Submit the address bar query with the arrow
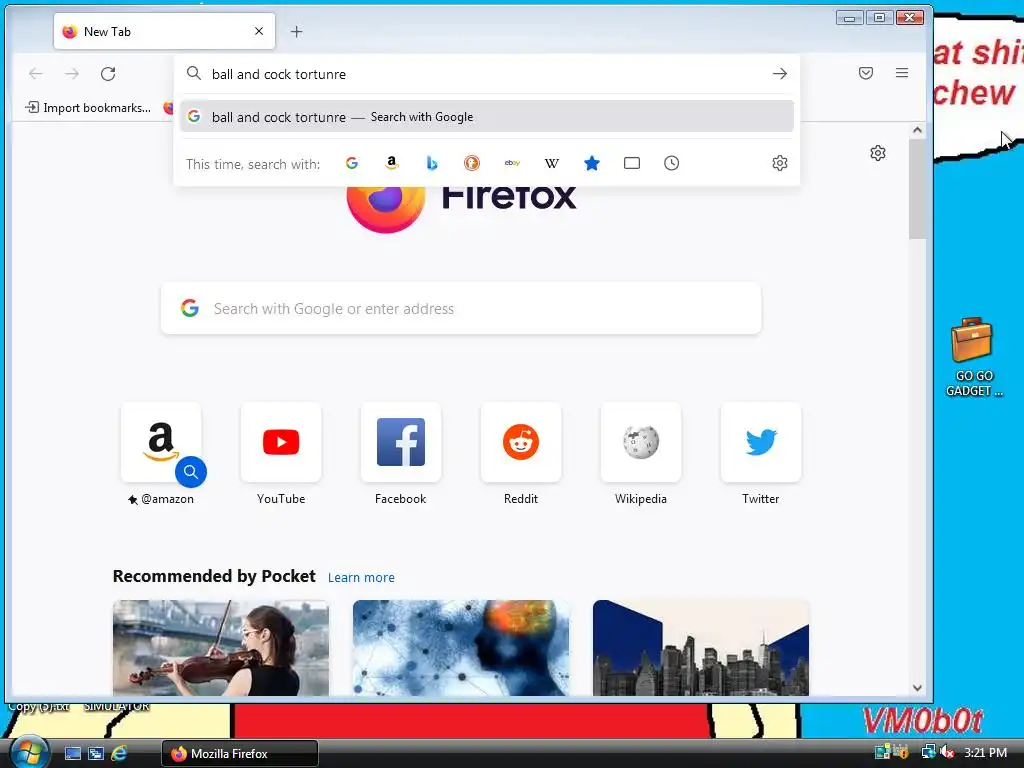Screen dimensions: 1024x768 [780, 74]
